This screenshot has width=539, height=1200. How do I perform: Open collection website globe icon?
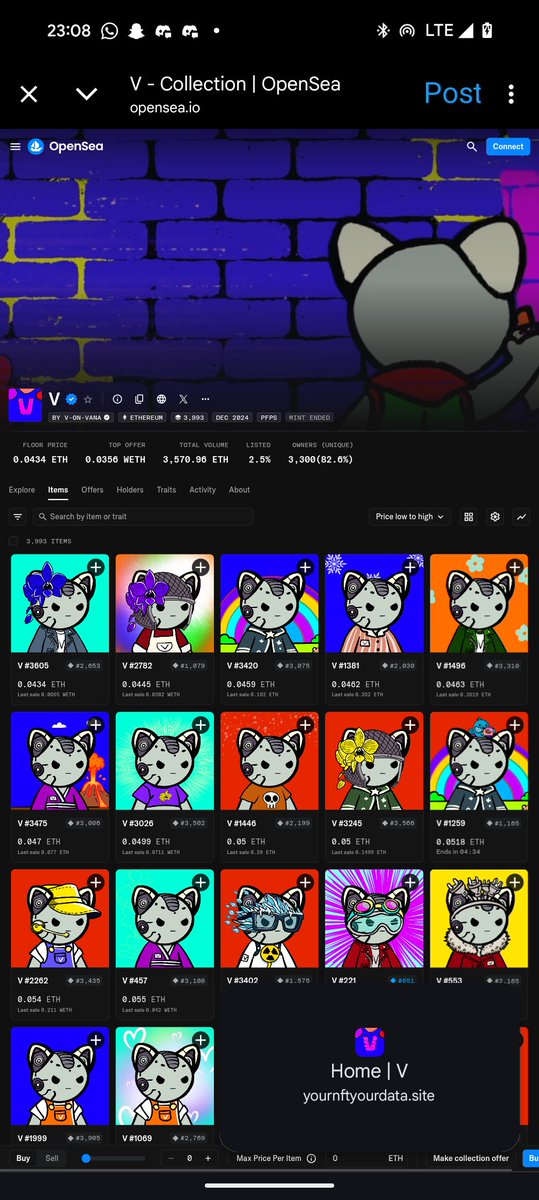tap(161, 399)
